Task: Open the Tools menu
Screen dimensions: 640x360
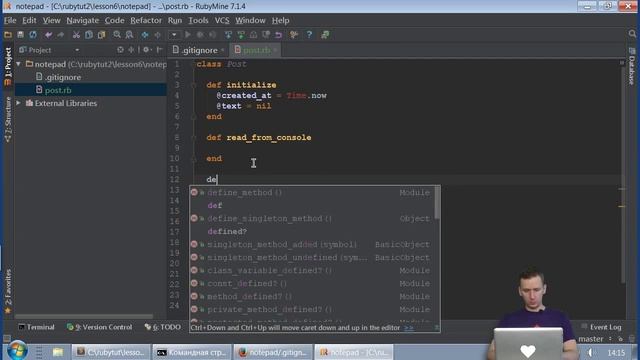Action: [x=198, y=20]
